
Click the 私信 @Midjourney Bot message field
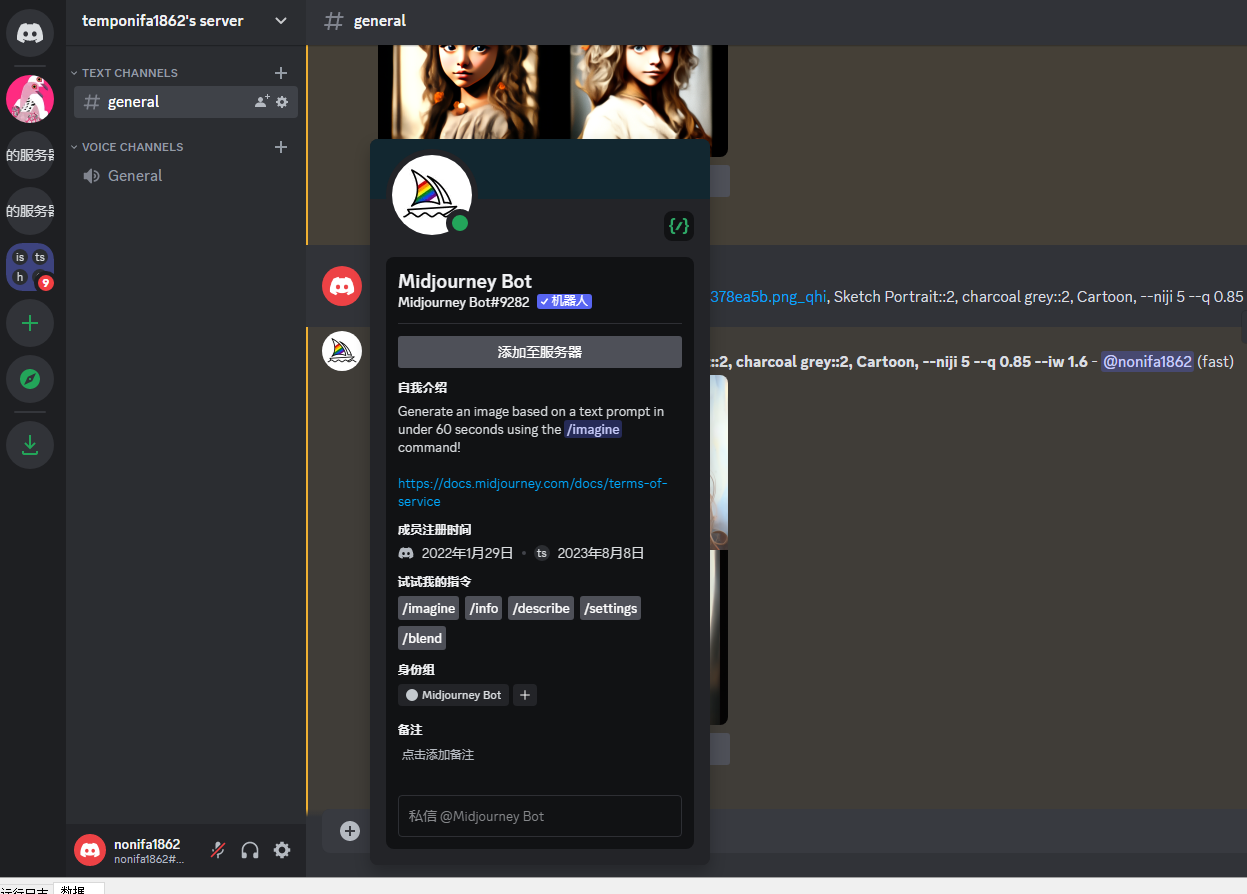tap(539, 816)
